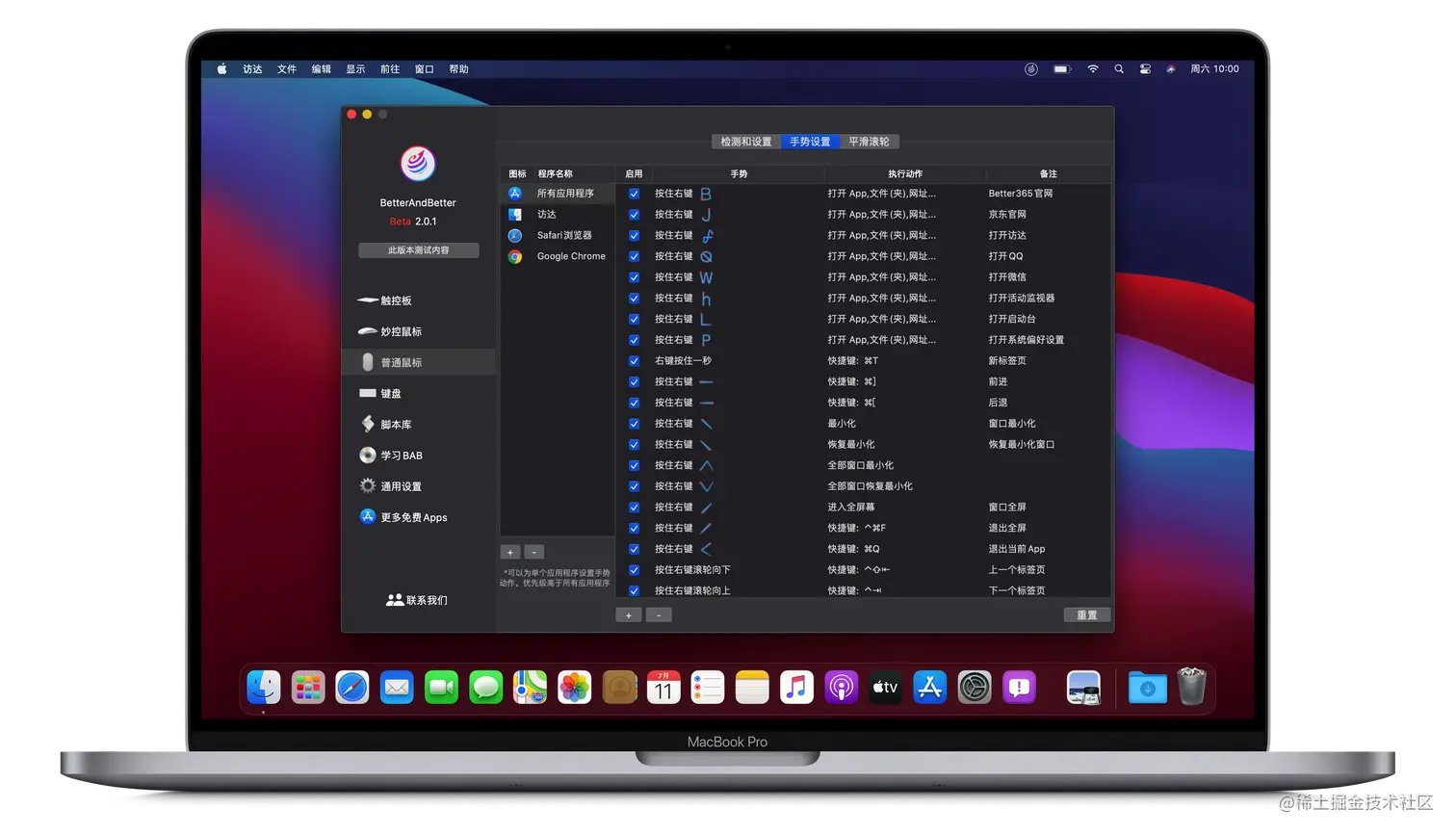Add a gesture with the plus button under the gesture table
The image size is (1456, 835).
tap(629, 615)
